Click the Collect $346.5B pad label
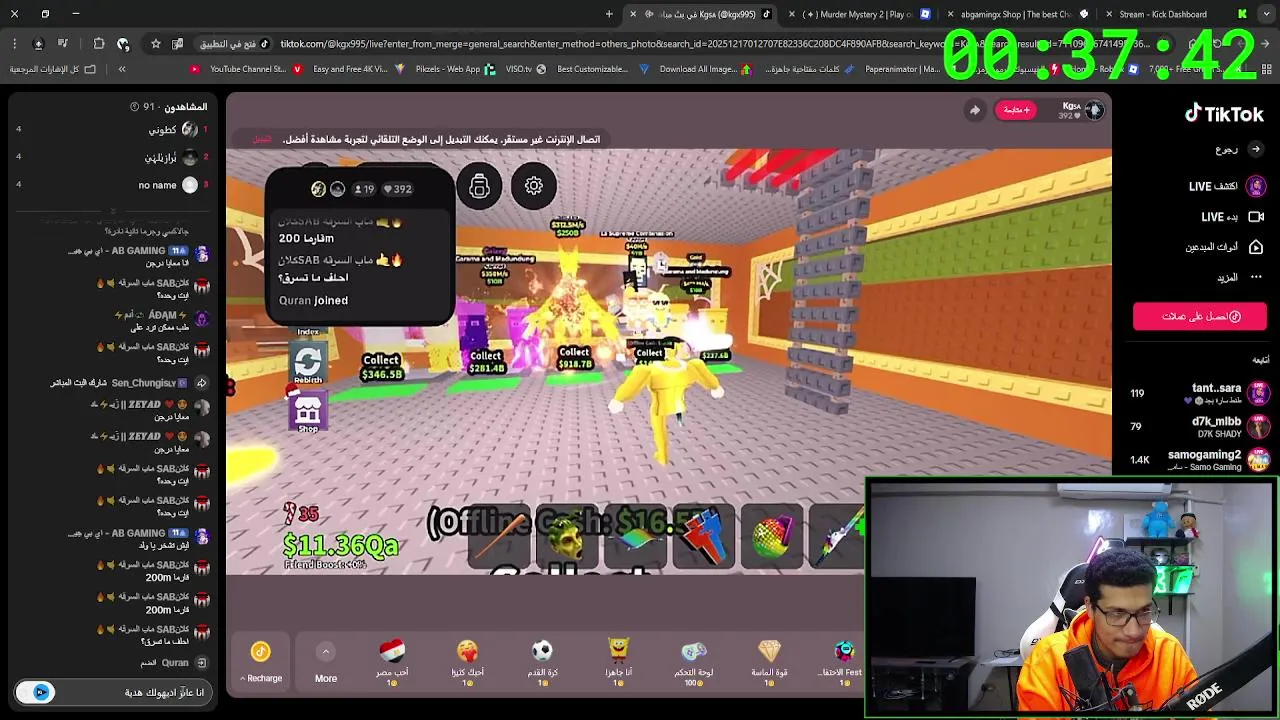The image size is (1280, 720). click(381, 367)
